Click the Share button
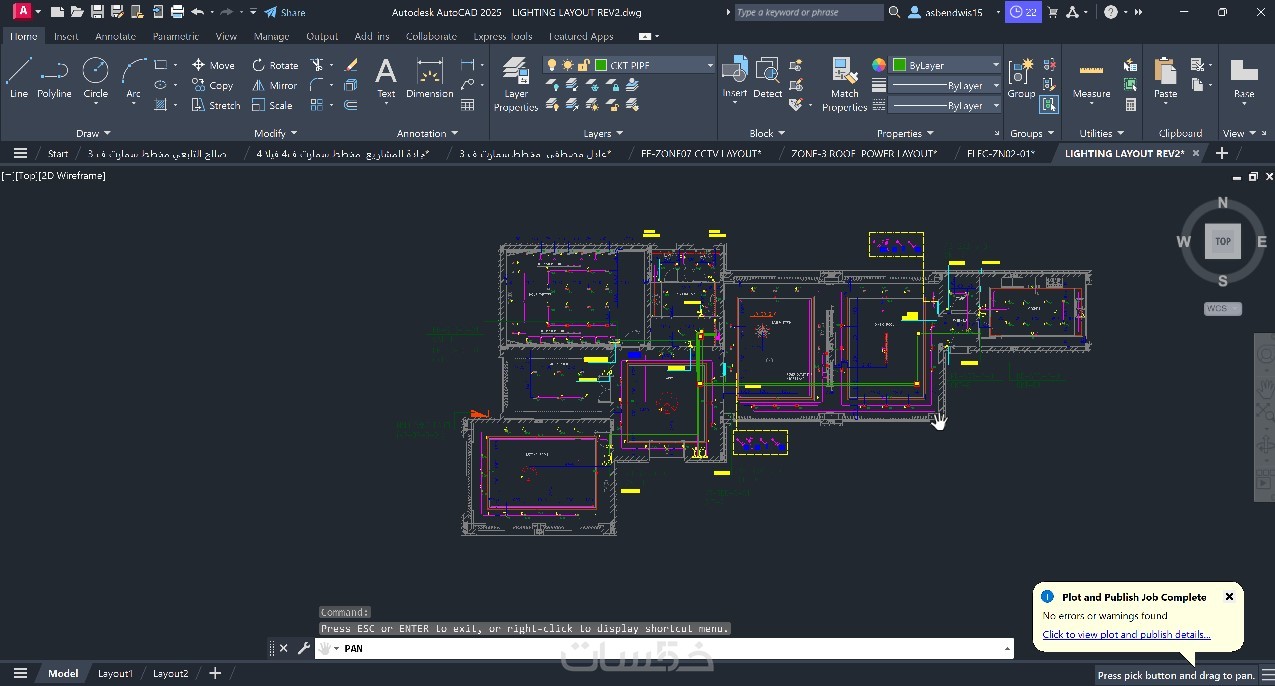Image resolution: width=1275 pixels, height=686 pixels. tap(285, 12)
